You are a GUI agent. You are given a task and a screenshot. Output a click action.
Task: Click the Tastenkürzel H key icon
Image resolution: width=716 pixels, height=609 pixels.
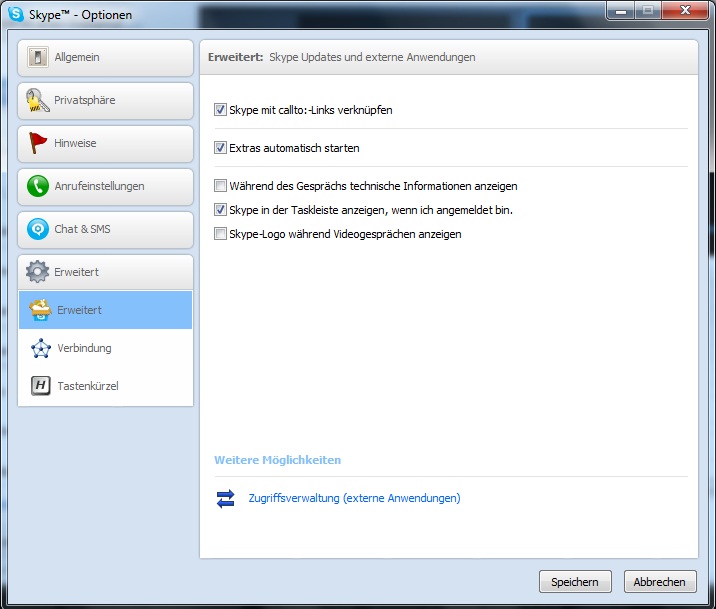tap(41, 386)
